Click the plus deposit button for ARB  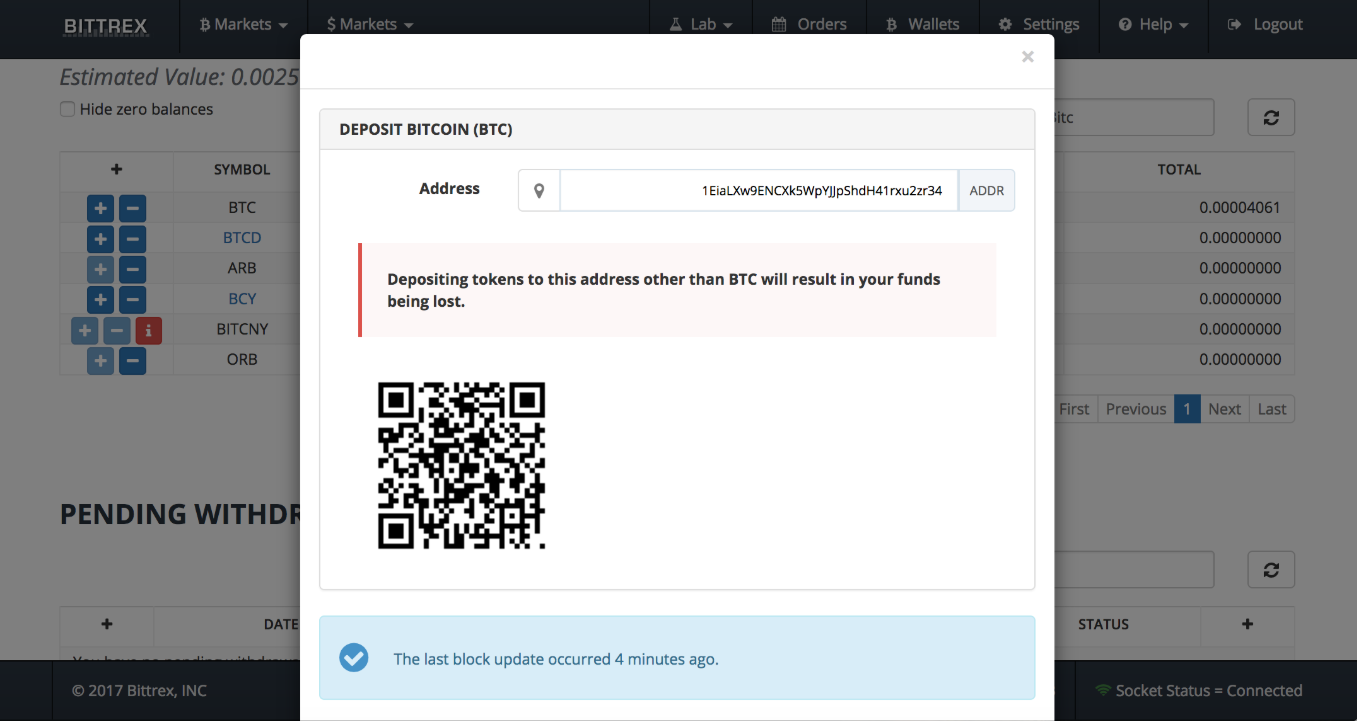[x=100, y=269]
